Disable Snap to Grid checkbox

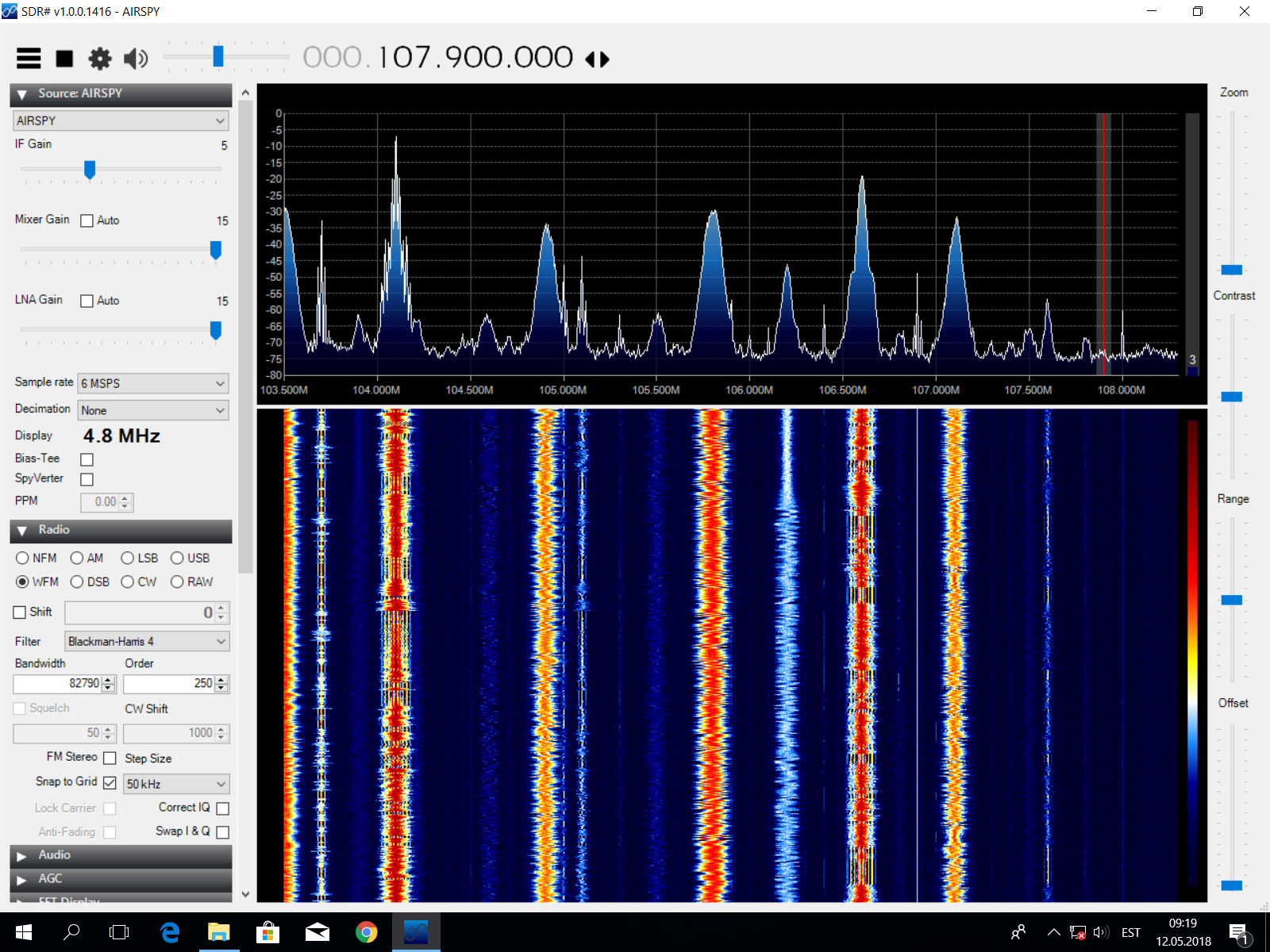(x=110, y=783)
